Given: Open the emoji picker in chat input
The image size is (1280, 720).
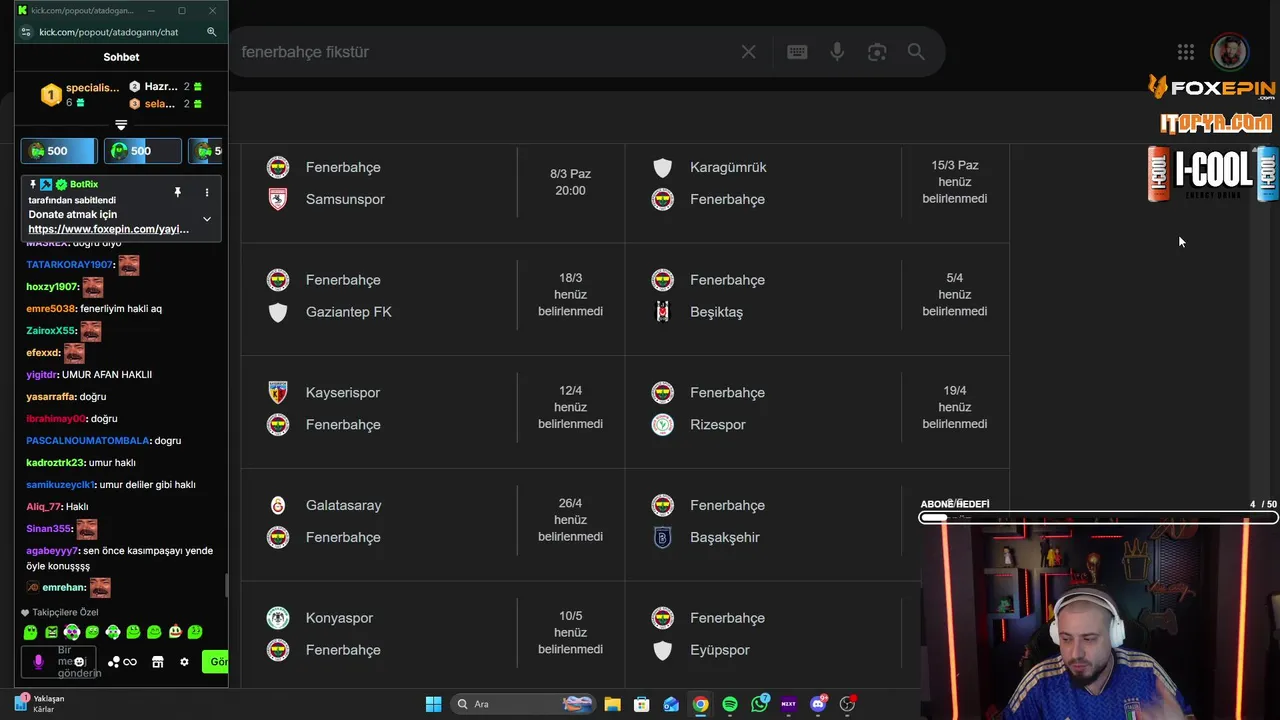Looking at the screenshot, I should tap(80, 662).
